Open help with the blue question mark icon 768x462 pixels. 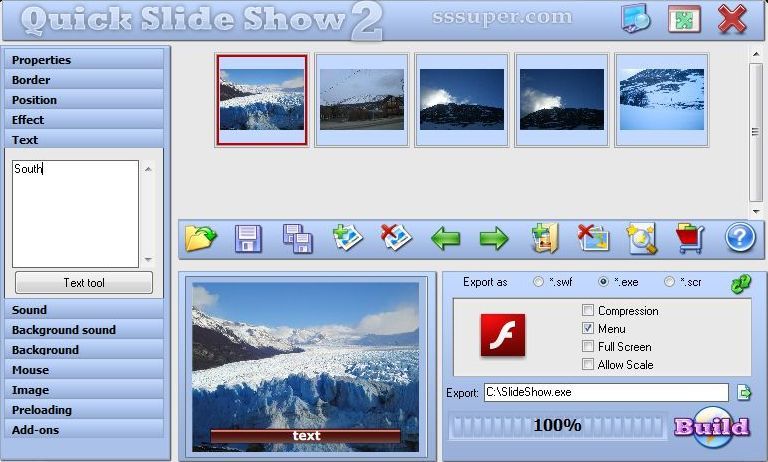[x=740, y=238]
